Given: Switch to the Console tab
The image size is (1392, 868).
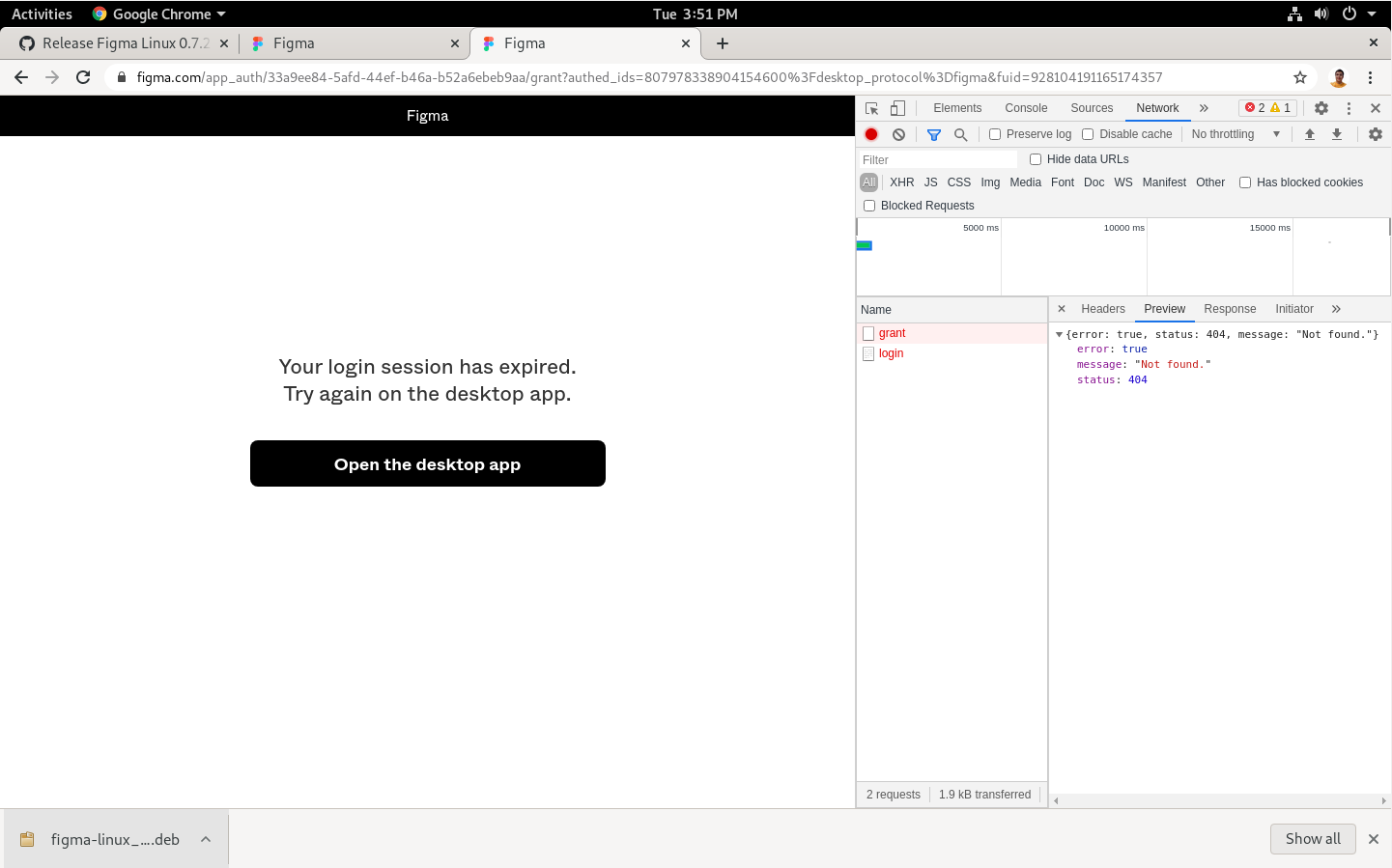Looking at the screenshot, I should (x=1026, y=108).
